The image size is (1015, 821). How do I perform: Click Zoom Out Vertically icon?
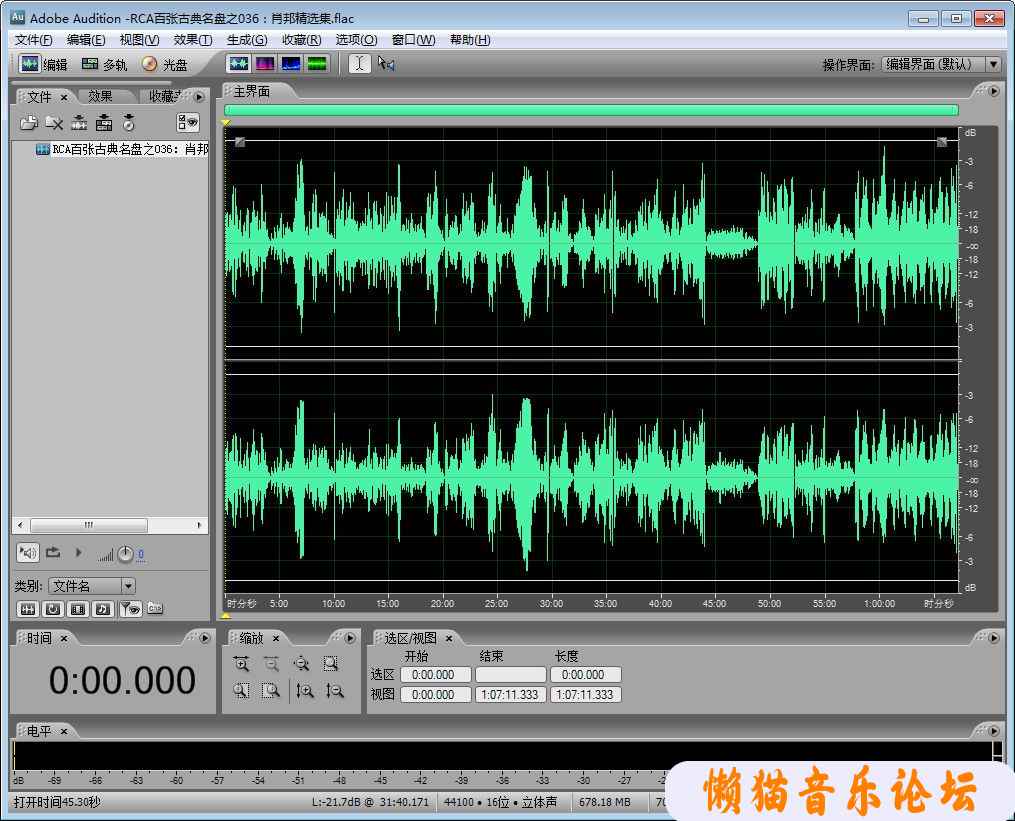tap(334, 691)
